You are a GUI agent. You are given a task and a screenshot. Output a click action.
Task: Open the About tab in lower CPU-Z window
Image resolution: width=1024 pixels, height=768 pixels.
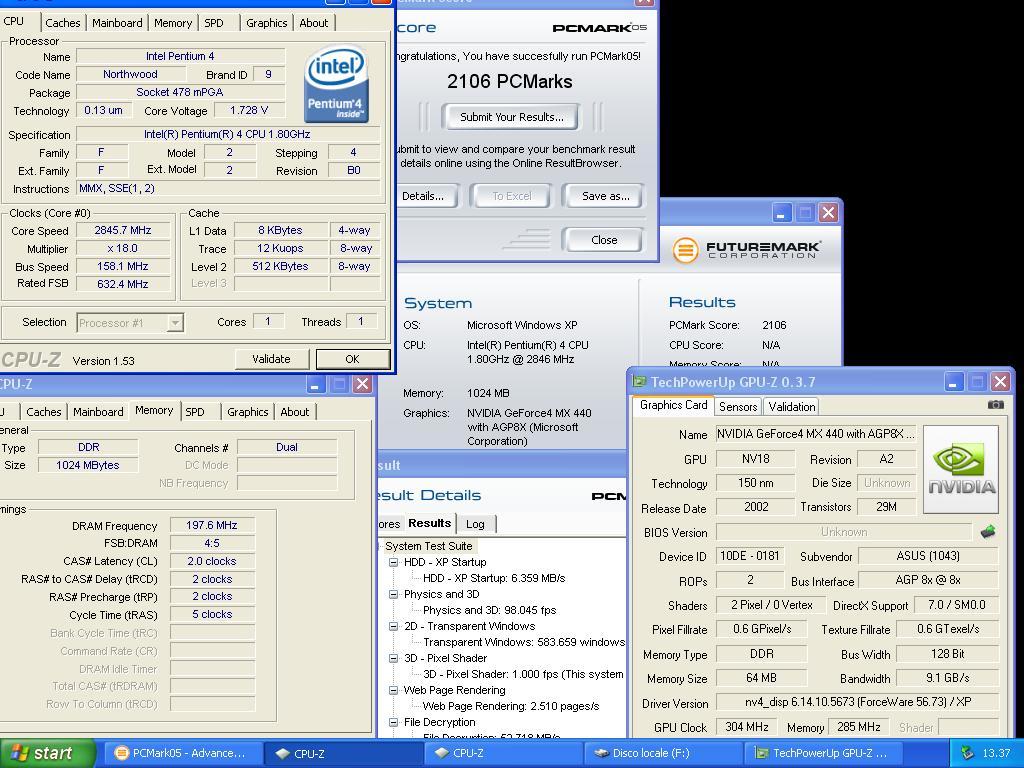click(295, 412)
